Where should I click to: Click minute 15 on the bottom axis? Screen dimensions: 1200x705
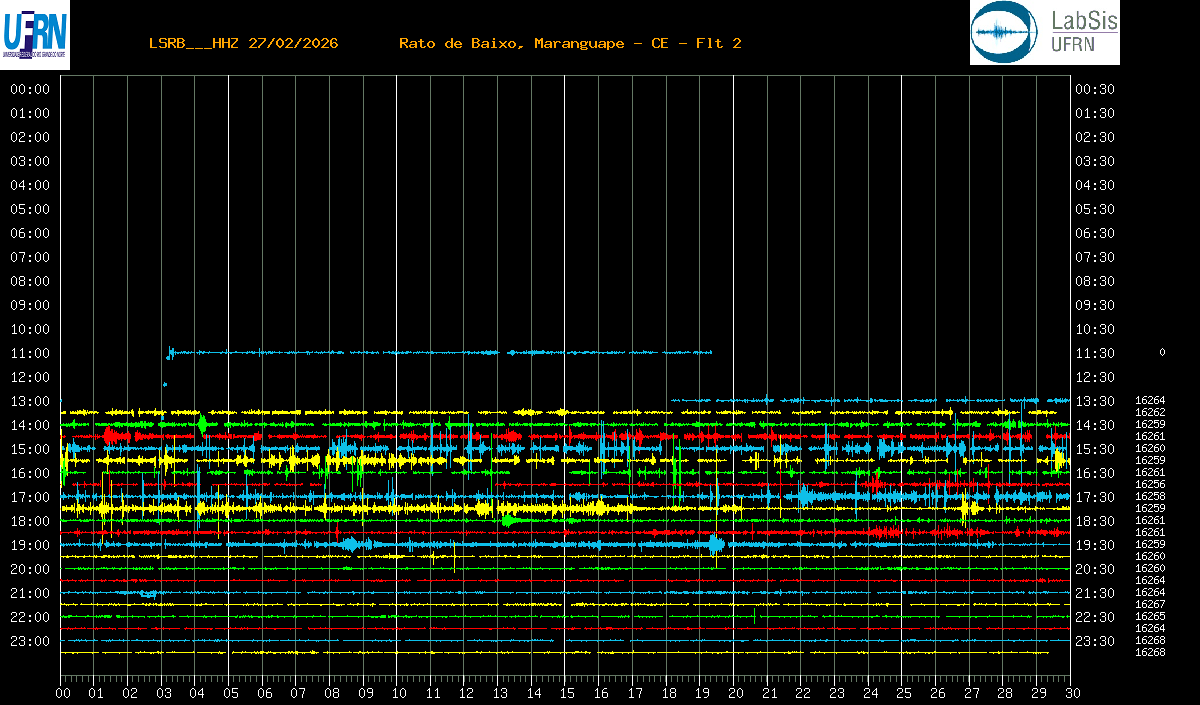pyautogui.click(x=567, y=693)
